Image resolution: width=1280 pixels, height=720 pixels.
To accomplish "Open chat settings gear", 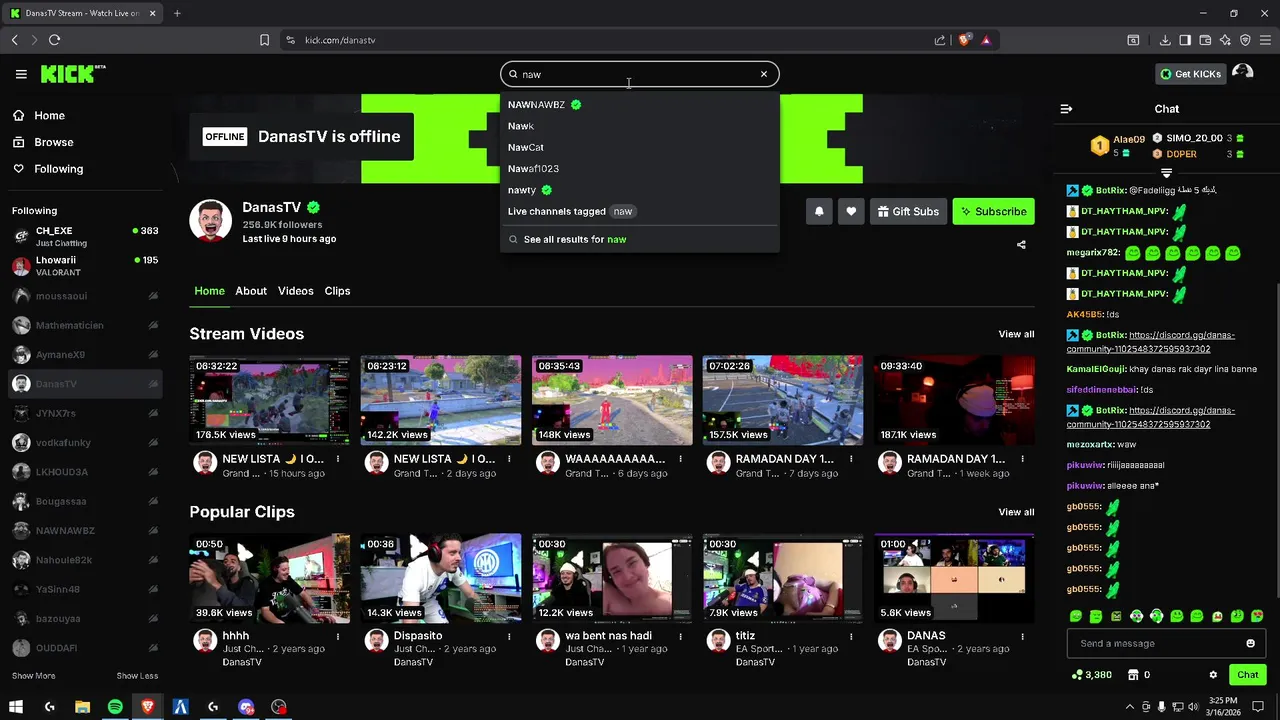I will 1213,675.
